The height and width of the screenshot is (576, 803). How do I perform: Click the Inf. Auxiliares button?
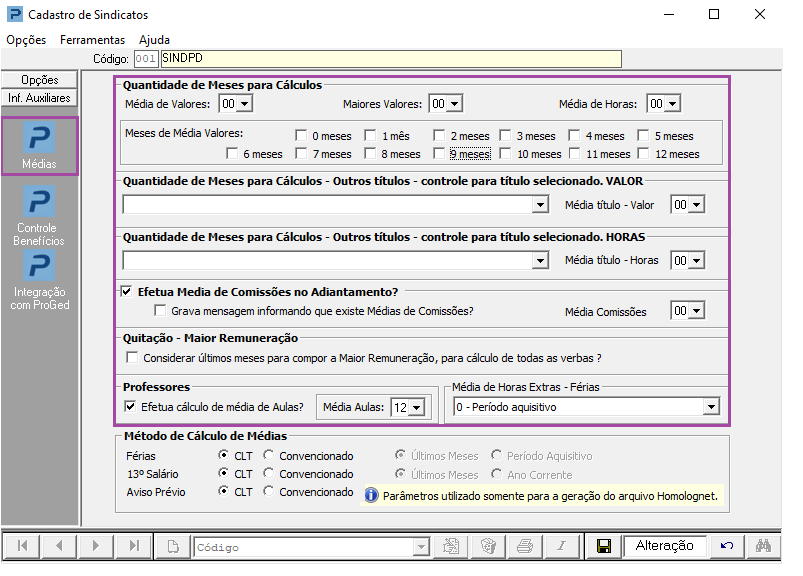point(40,98)
